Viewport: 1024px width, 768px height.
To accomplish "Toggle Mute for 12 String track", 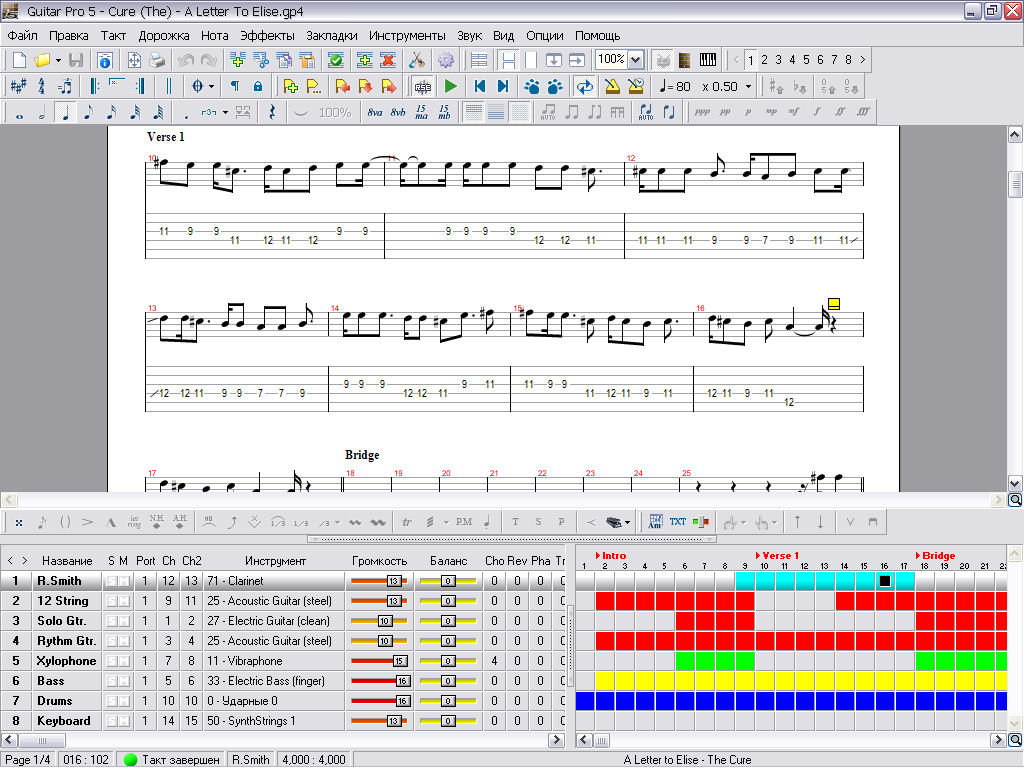I will coord(123,601).
